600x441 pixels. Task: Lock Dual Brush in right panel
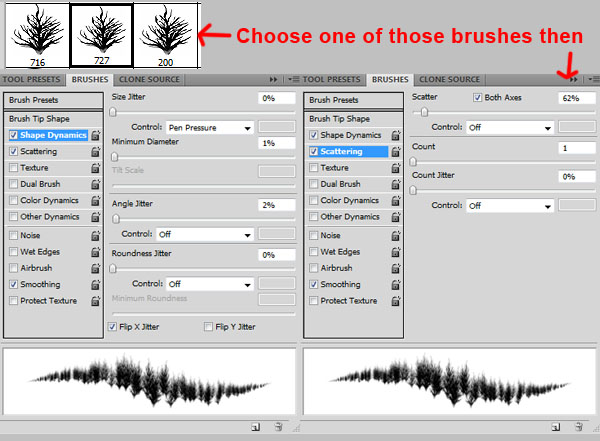coord(396,184)
